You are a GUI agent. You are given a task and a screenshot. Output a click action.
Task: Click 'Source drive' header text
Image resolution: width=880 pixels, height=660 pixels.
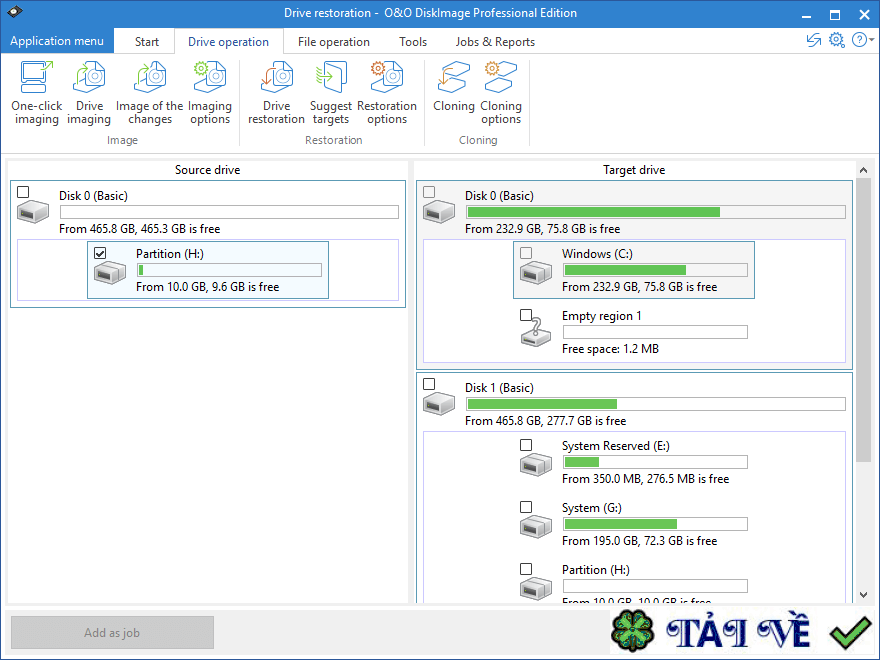coord(208,170)
